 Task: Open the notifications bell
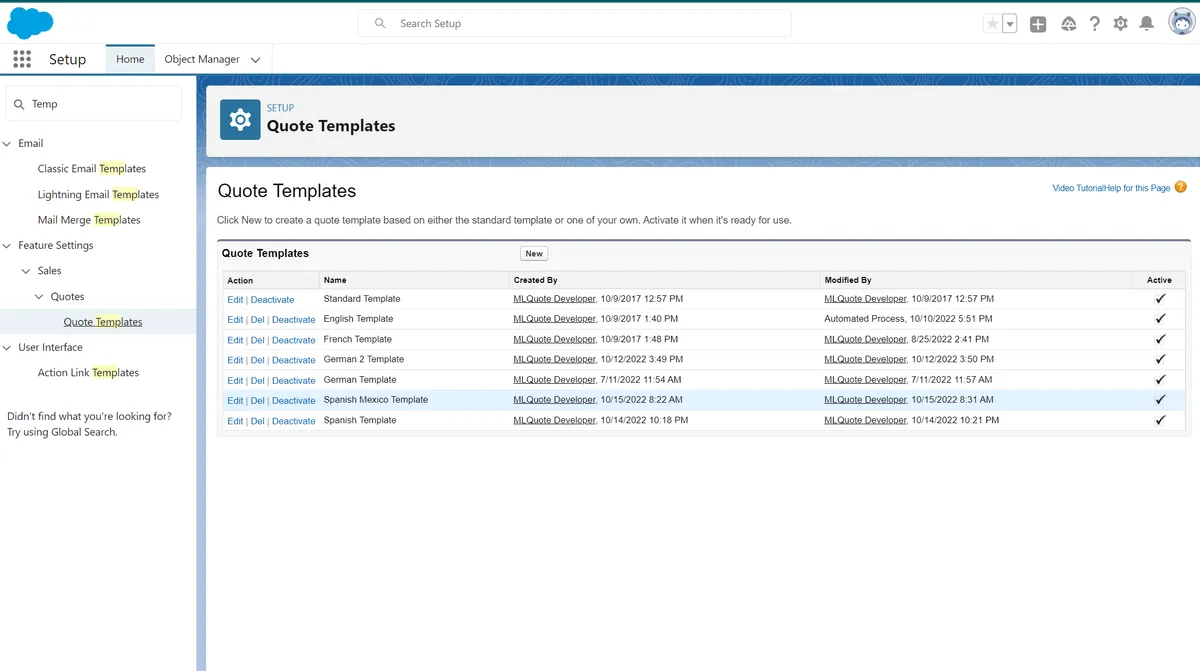point(1147,24)
